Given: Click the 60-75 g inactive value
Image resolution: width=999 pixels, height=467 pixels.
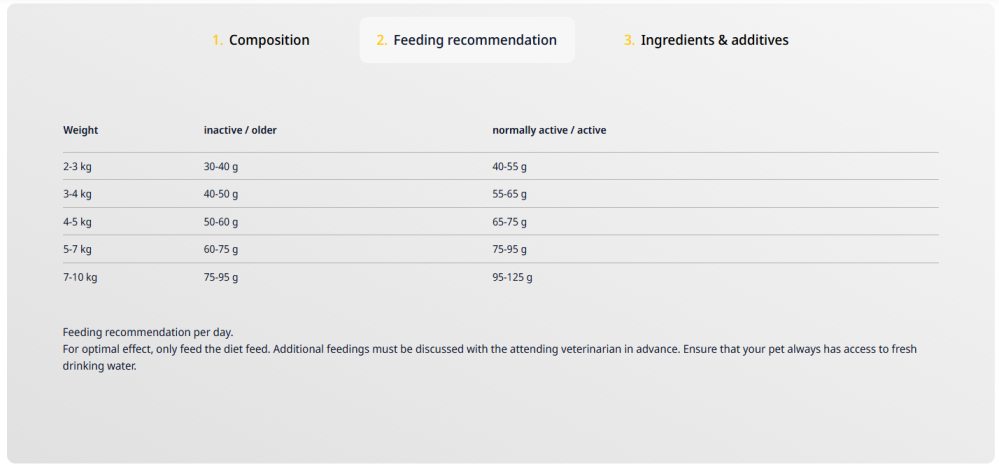Looking at the screenshot, I should 221,249.
